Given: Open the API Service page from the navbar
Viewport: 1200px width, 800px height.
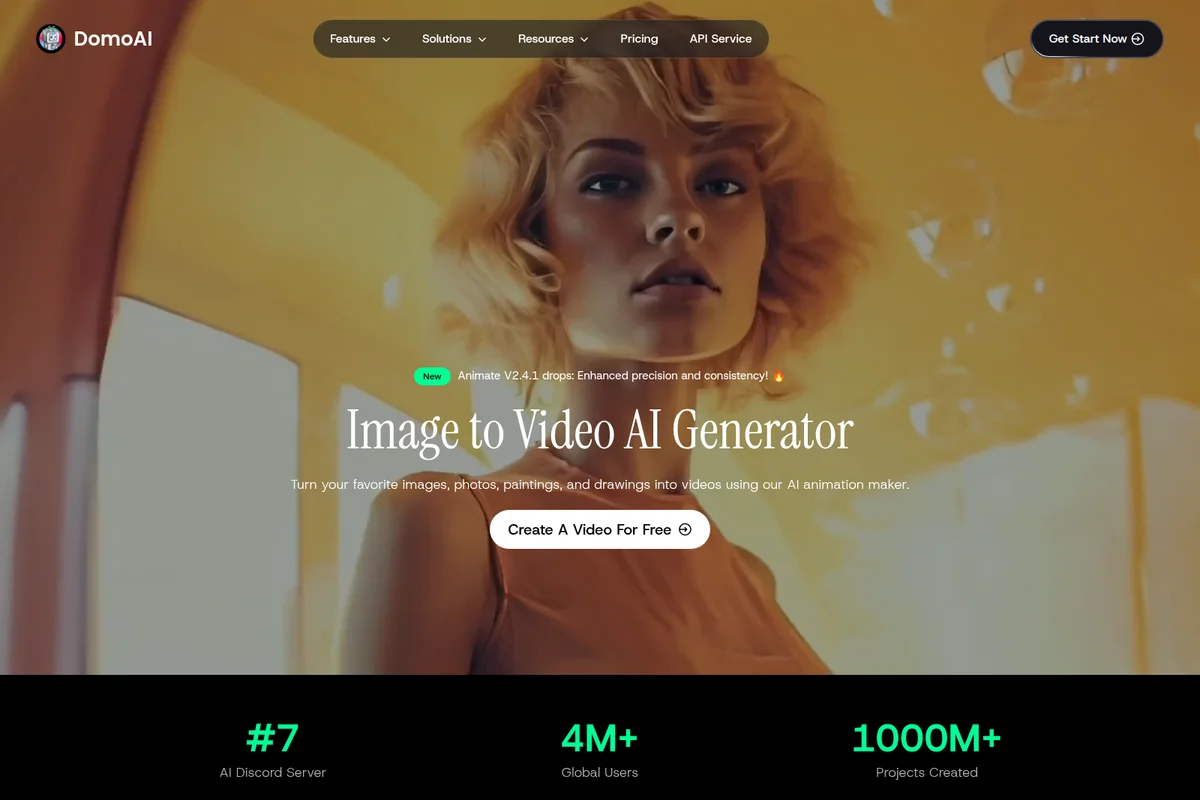Looking at the screenshot, I should point(720,38).
